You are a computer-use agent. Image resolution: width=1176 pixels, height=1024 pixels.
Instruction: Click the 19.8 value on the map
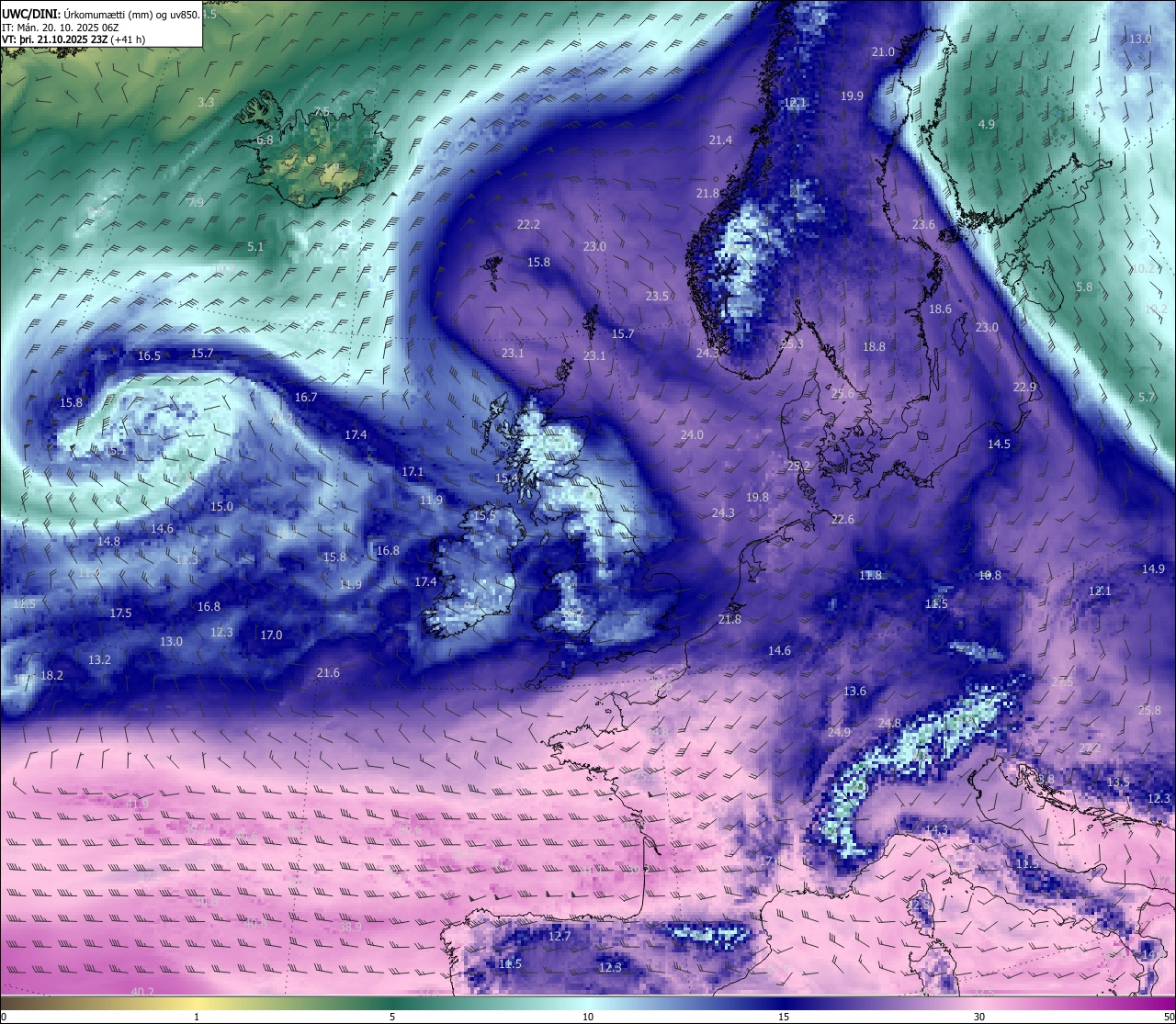757,497
